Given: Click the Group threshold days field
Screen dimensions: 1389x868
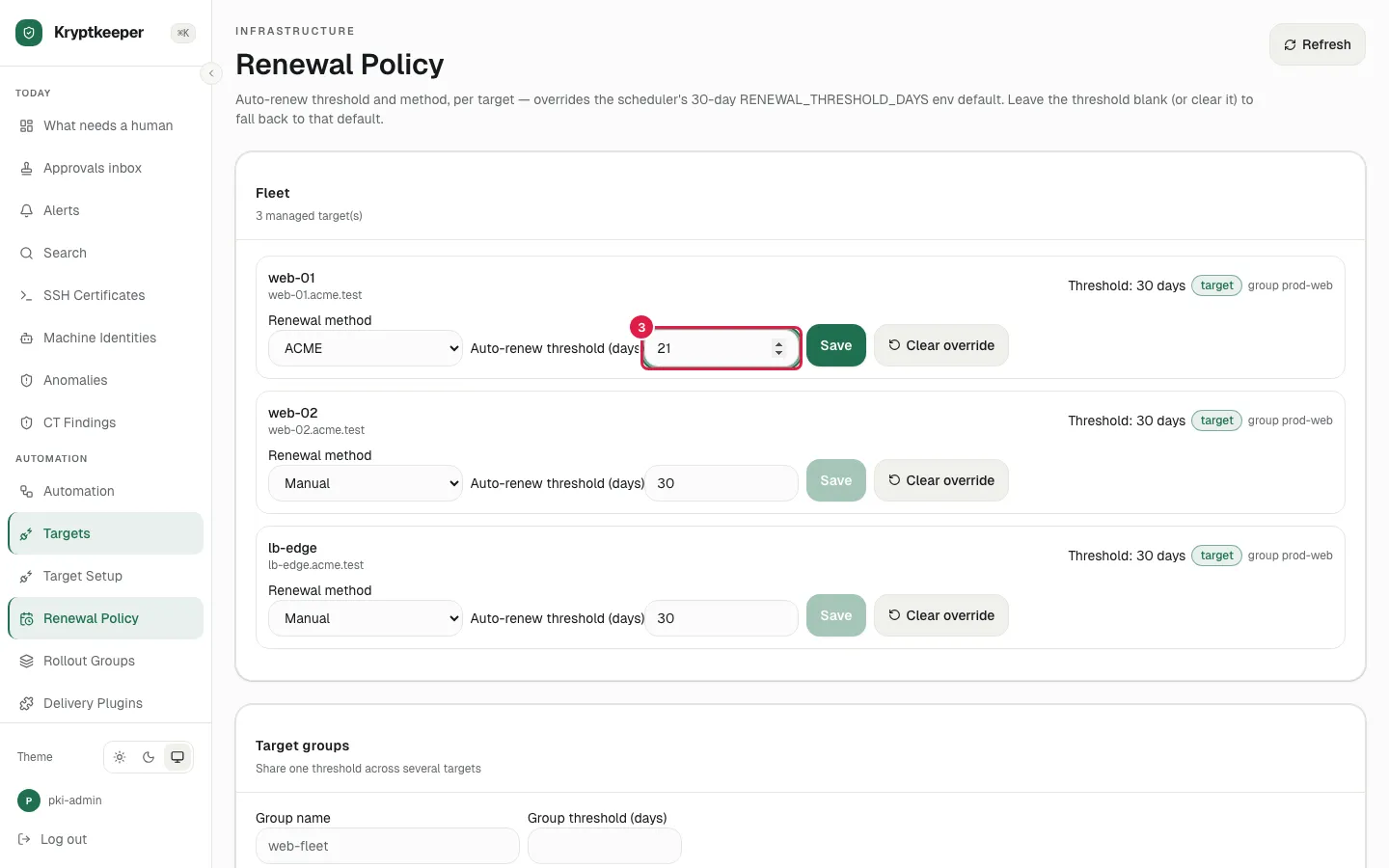Looking at the screenshot, I should 605,846.
